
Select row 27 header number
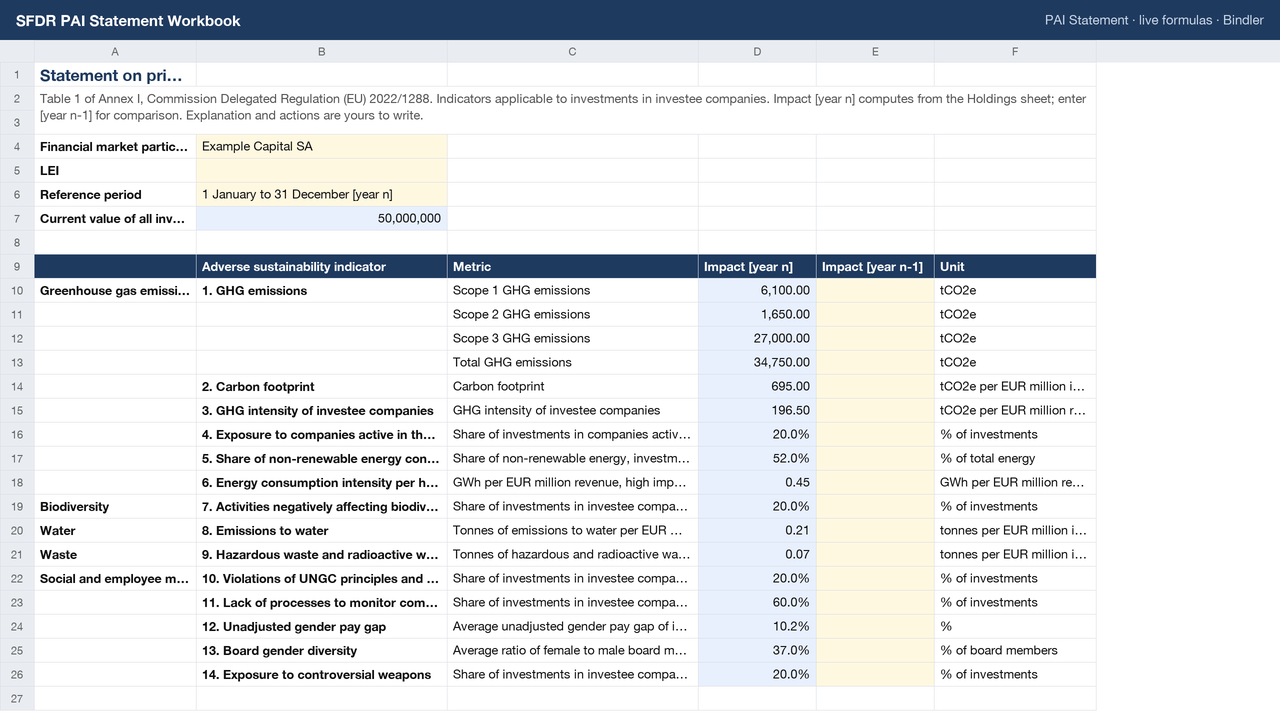pos(17,698)
